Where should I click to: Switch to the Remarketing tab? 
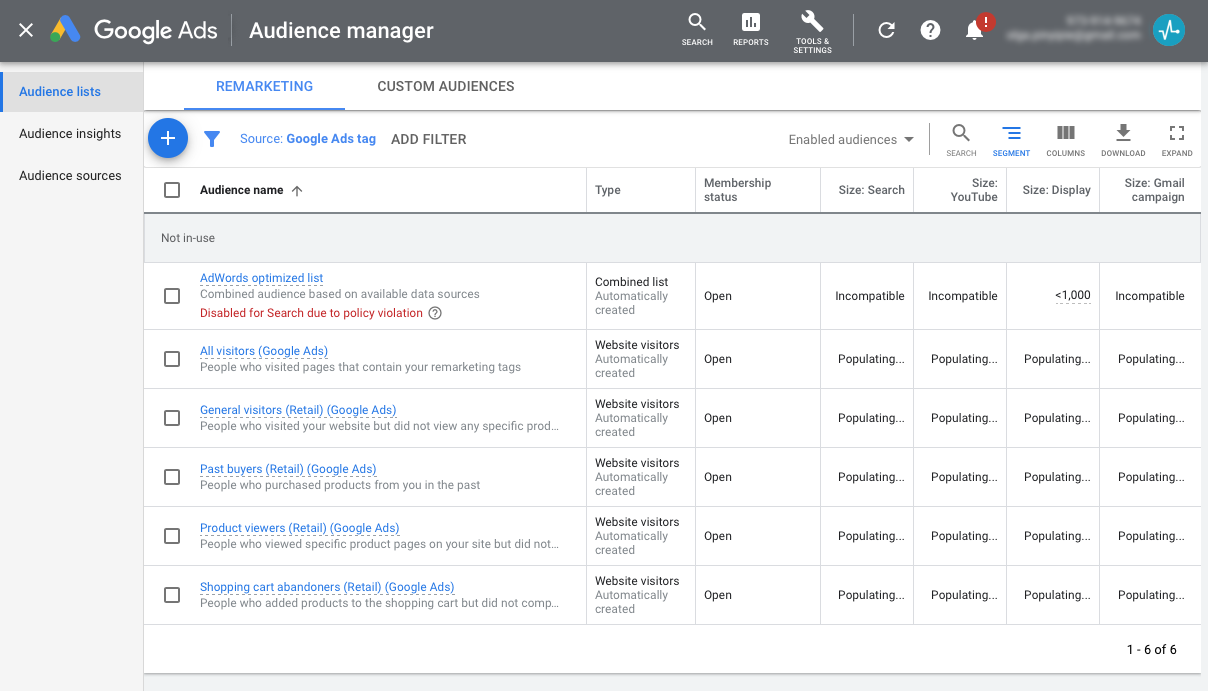tap(264, 87)
